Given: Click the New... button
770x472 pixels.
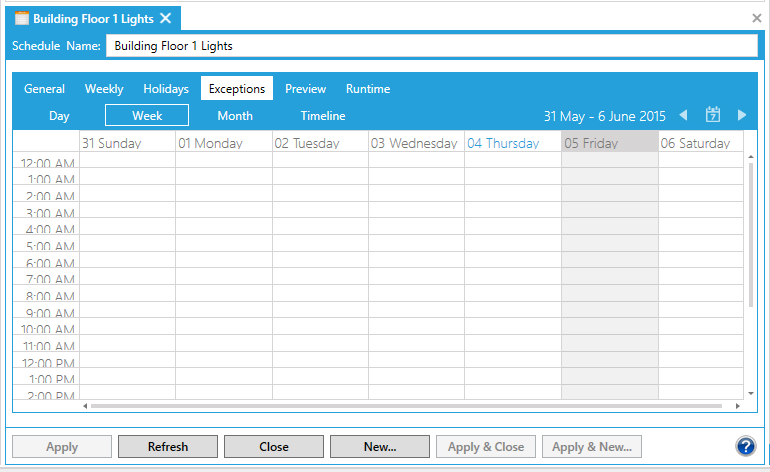Looking at the screenshot, I should pos(380,447).
